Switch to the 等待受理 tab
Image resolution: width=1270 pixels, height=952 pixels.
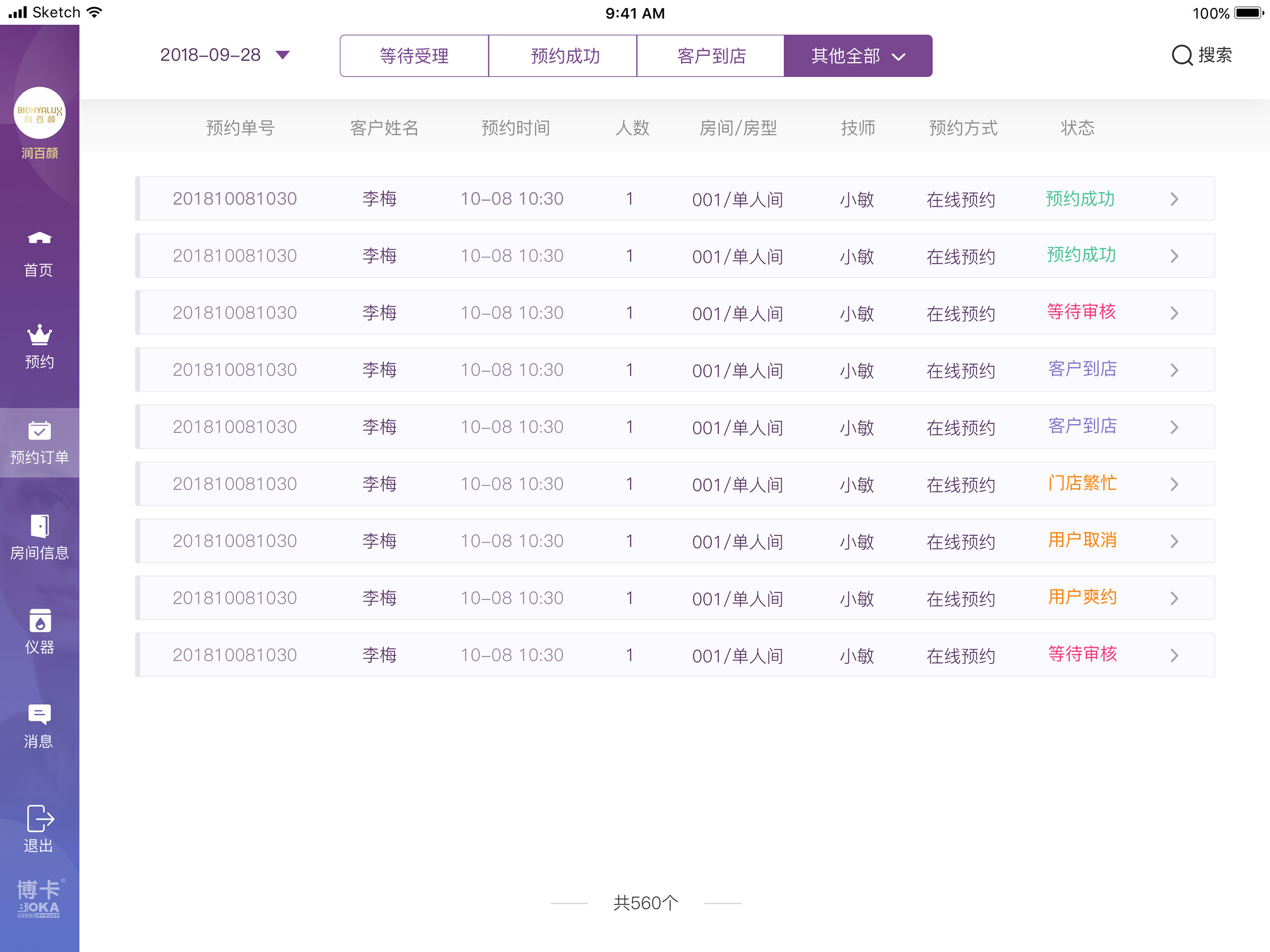[x=414, y=56]
